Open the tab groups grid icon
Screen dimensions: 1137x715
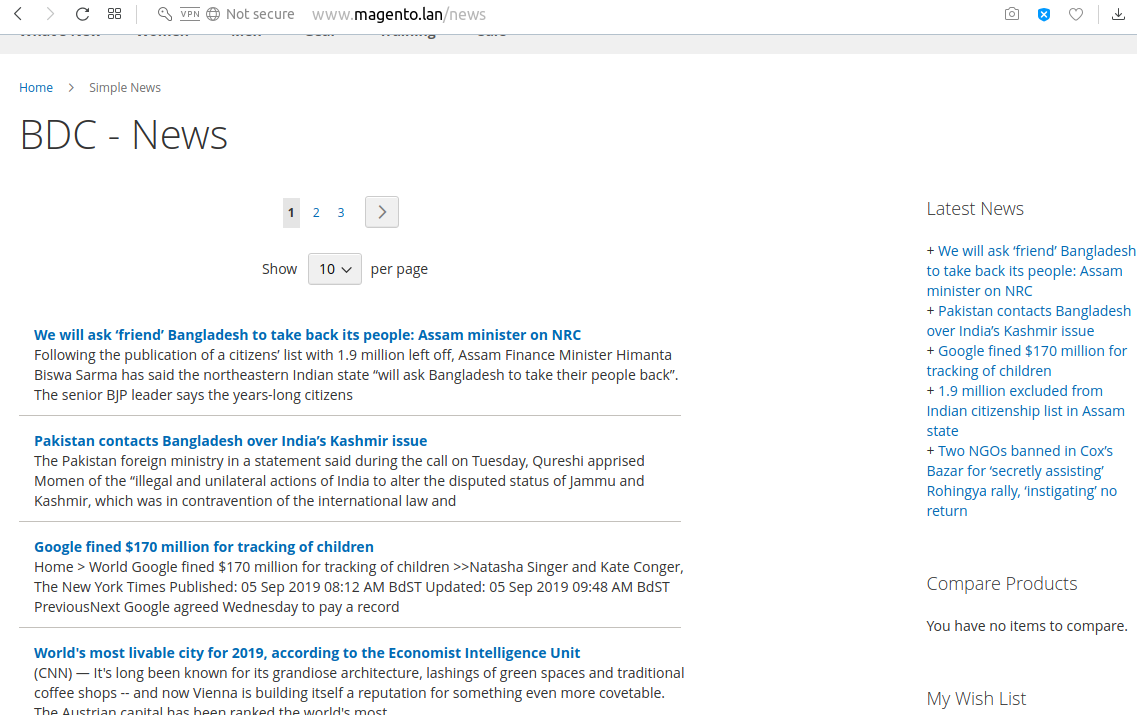(x=114, y=13)
